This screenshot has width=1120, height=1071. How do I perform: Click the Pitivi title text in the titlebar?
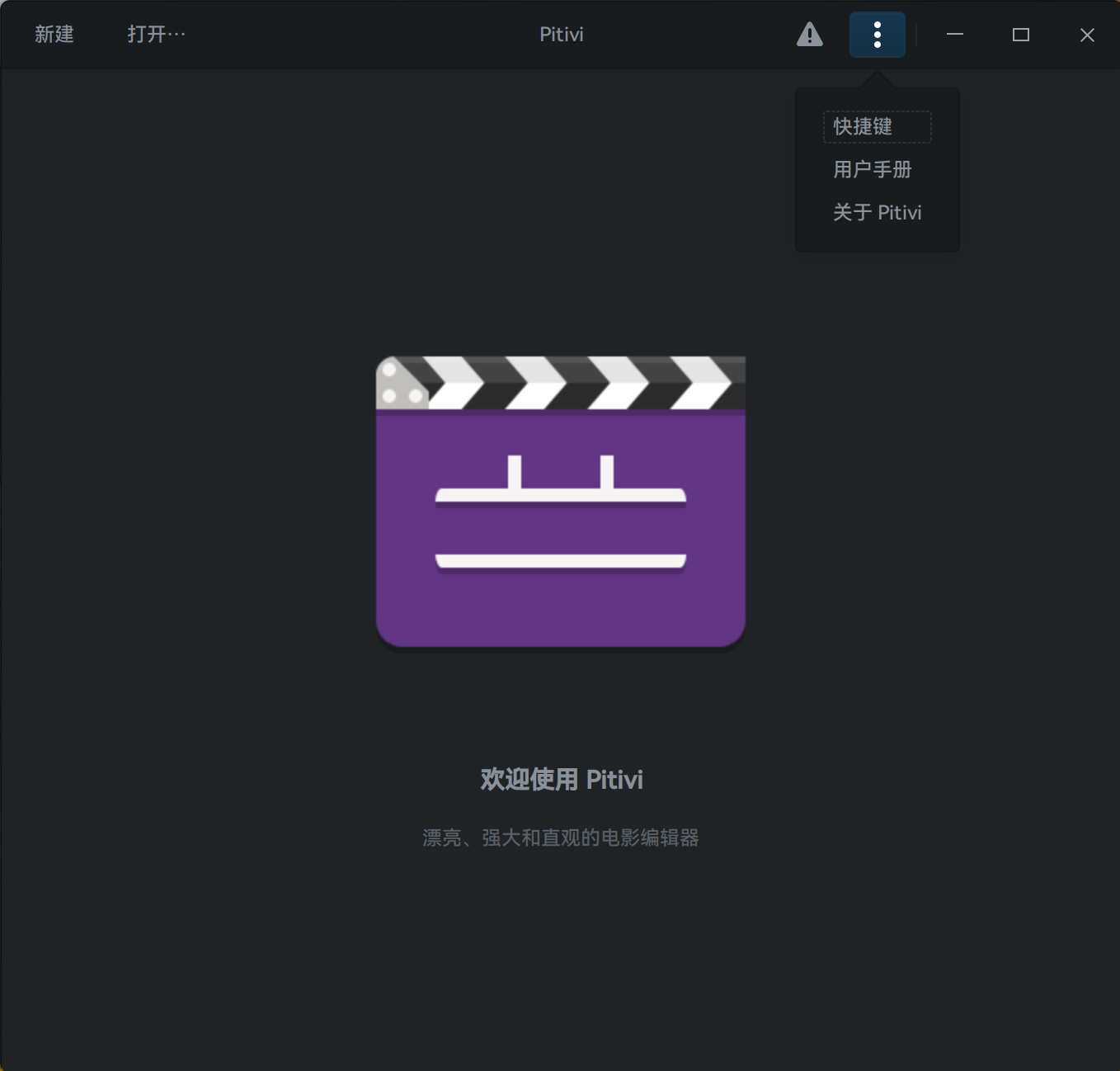click(562, 34)
